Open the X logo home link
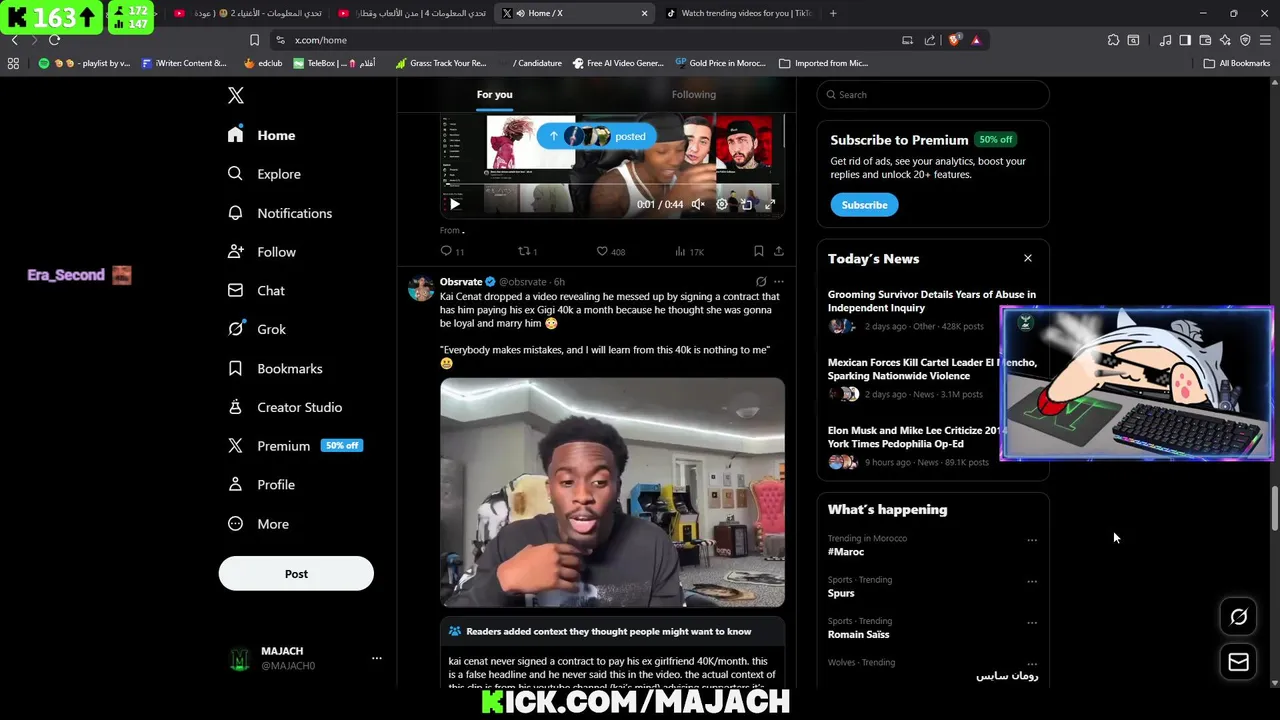Screen dimensions: 1280x720 (x=235, y=95)
